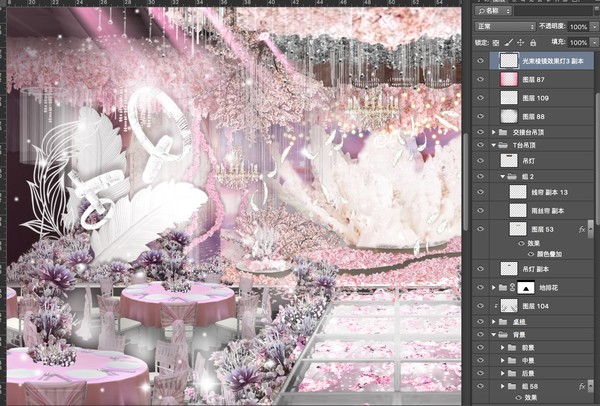
Task: Expand the 后景 group
Action: coord(503,373)
